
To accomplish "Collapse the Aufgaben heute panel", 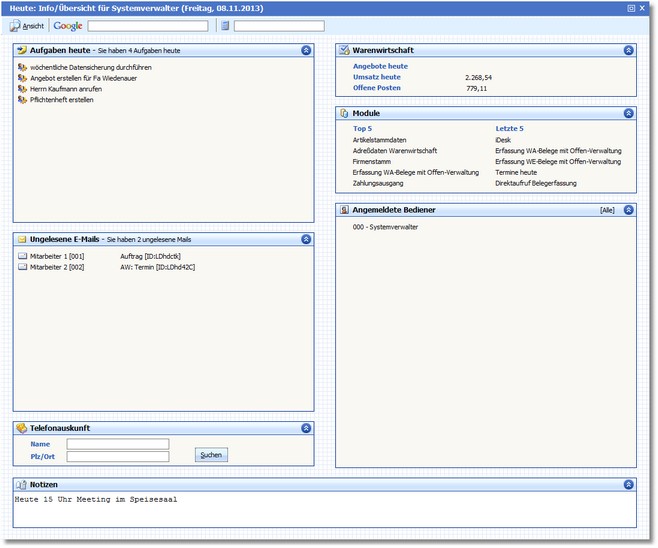I will 305,49.
